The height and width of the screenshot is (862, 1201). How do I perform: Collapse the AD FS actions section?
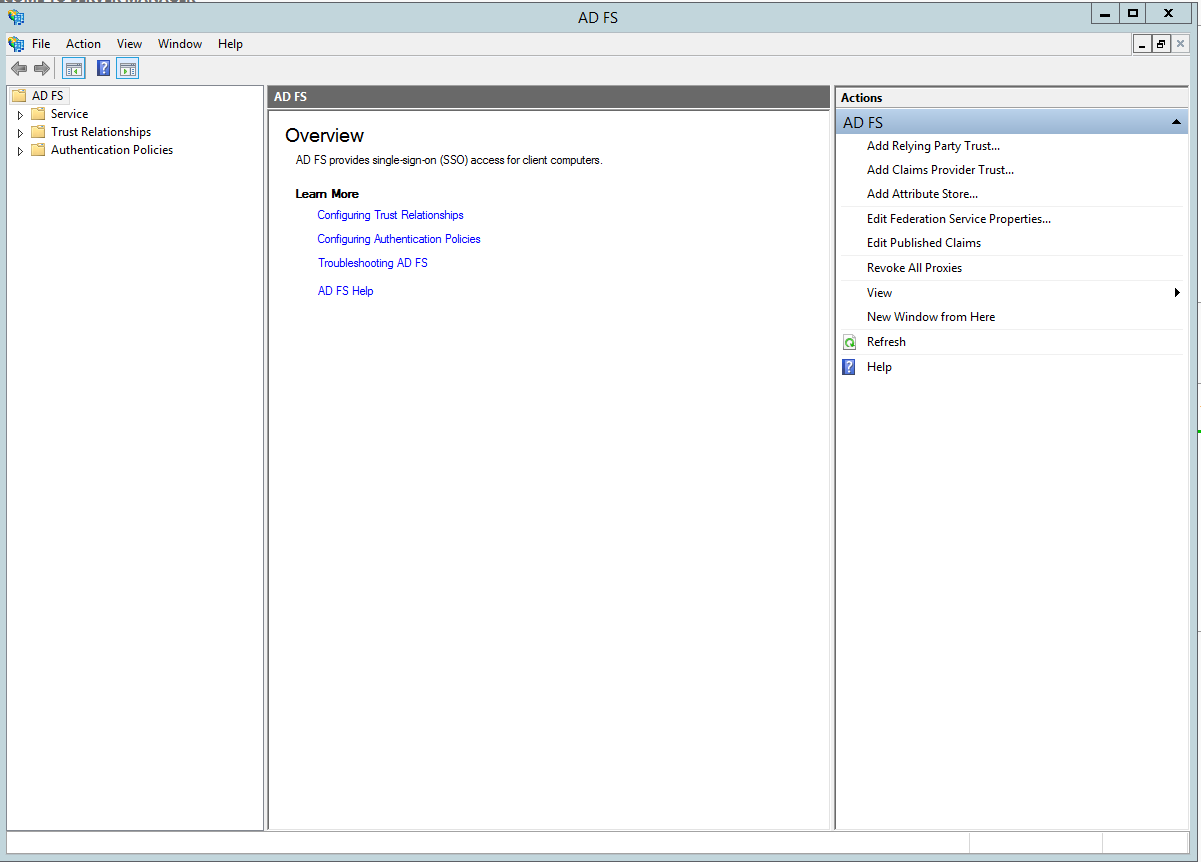[1176, 122]
